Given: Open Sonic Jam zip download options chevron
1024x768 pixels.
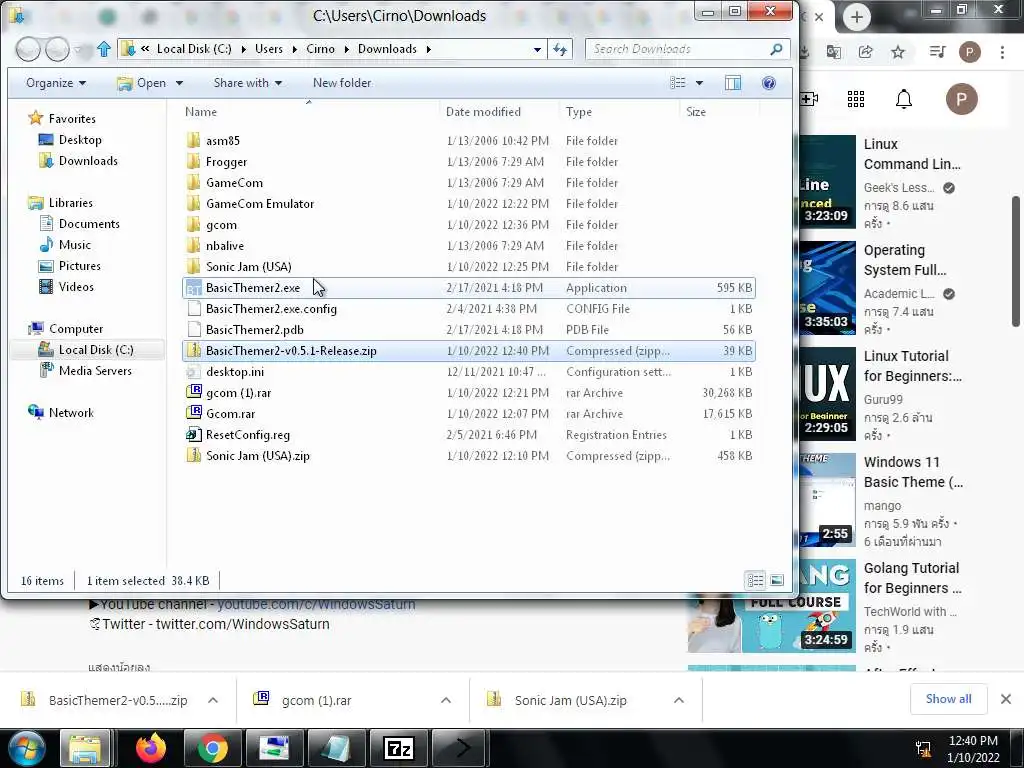Looking at the screenshot, I should click(679, 700).
